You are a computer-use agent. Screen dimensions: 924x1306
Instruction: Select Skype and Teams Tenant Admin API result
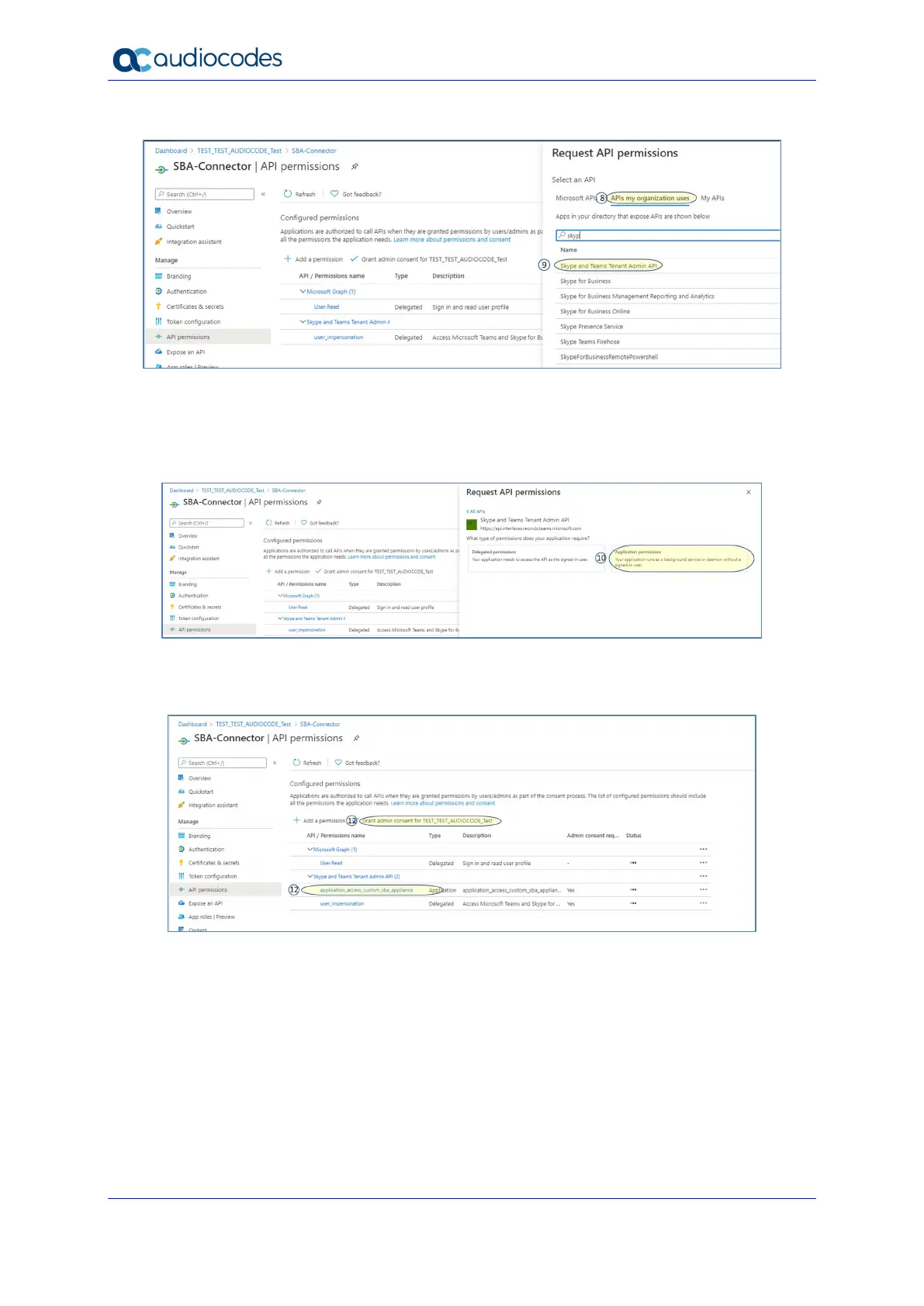[x=608, y=265]
